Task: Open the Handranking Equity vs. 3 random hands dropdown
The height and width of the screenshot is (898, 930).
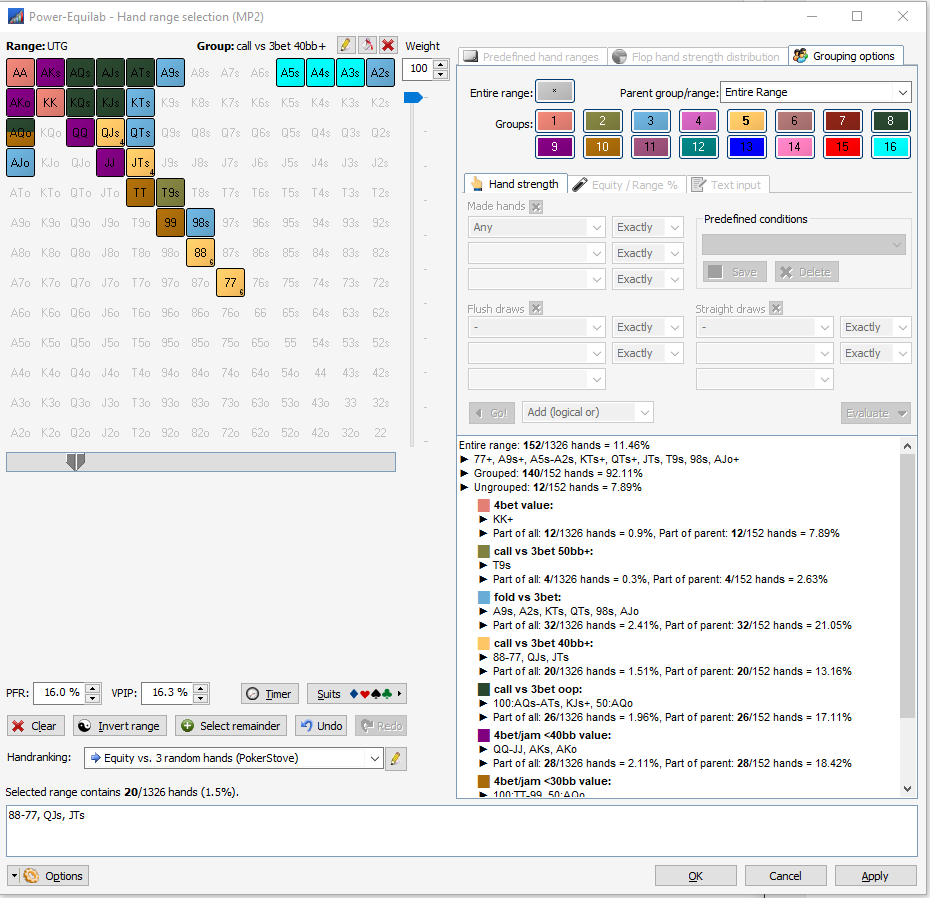Action: click(x=233, y=758)
